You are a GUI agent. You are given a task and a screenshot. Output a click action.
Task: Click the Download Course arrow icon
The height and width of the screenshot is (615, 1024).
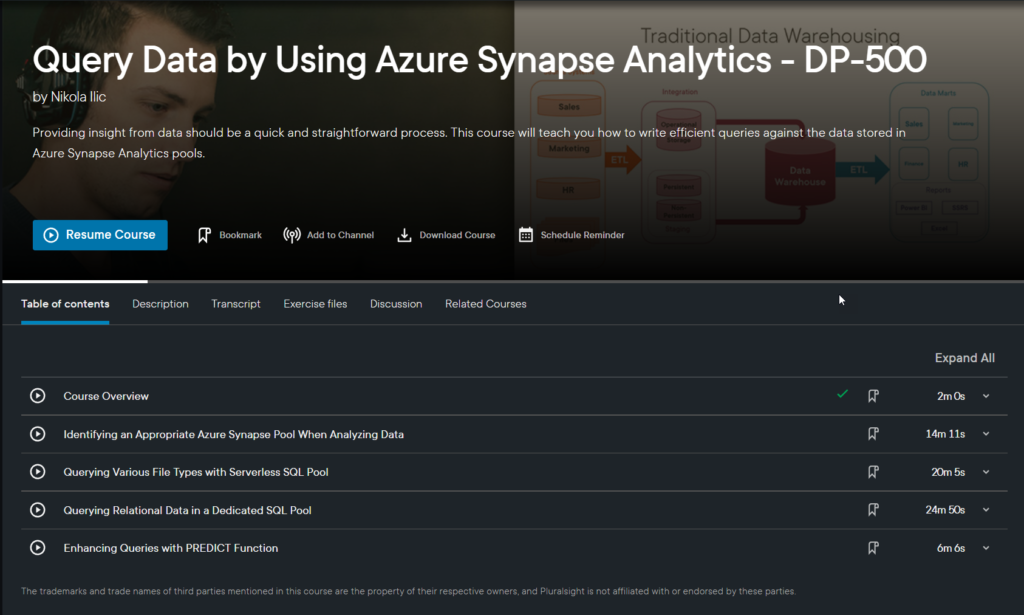(x=404, y=235)
